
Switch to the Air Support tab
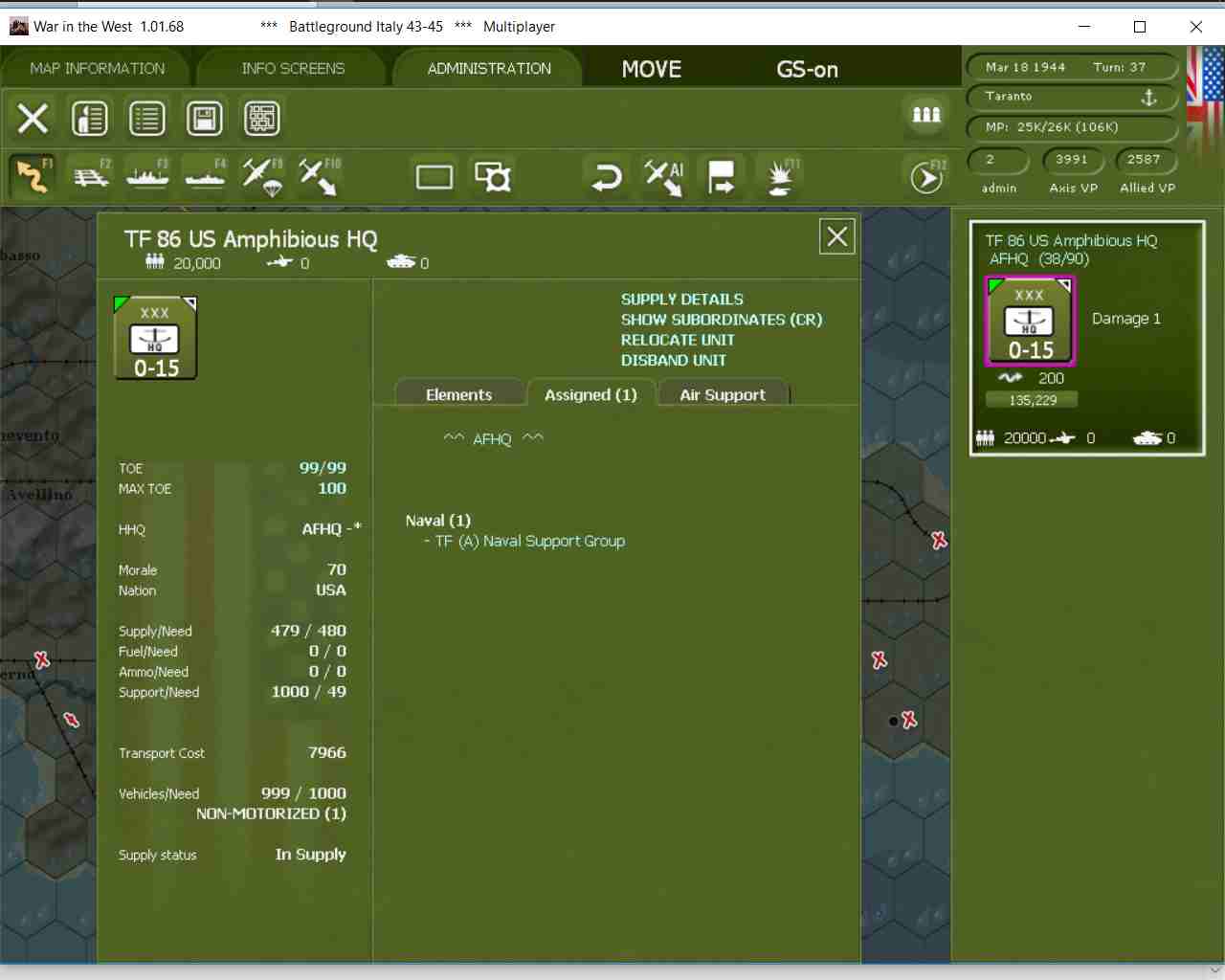pyautogui.click(x=723, y=394)
